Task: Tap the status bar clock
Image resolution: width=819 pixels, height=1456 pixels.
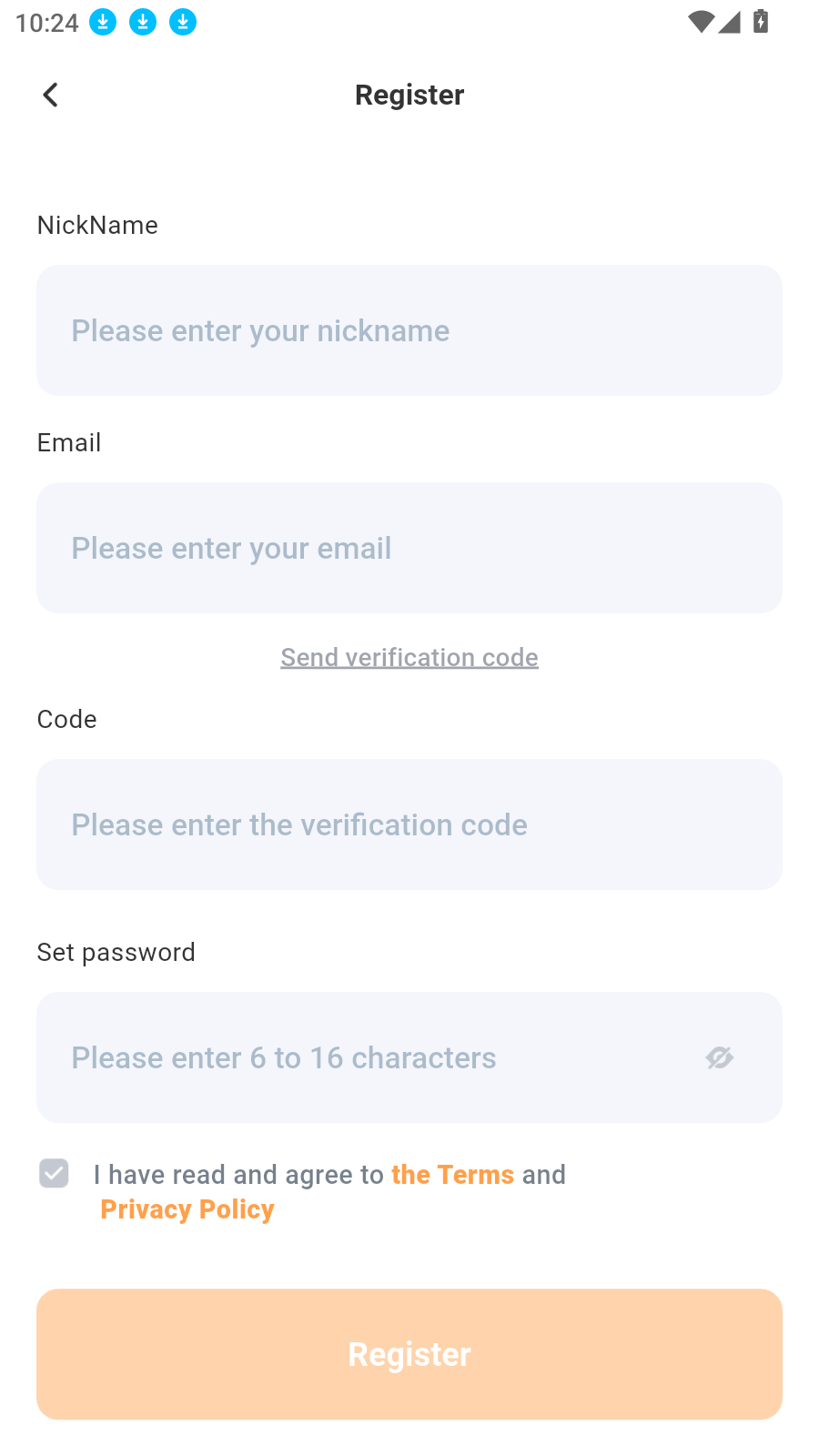Action: [47, 23]
